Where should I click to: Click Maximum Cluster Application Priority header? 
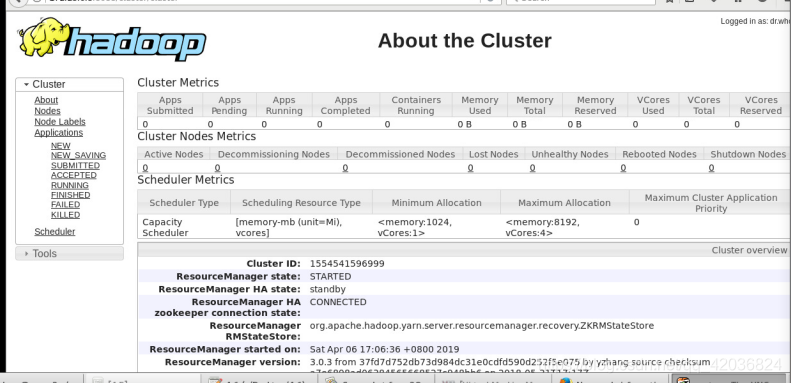(710, 202)
